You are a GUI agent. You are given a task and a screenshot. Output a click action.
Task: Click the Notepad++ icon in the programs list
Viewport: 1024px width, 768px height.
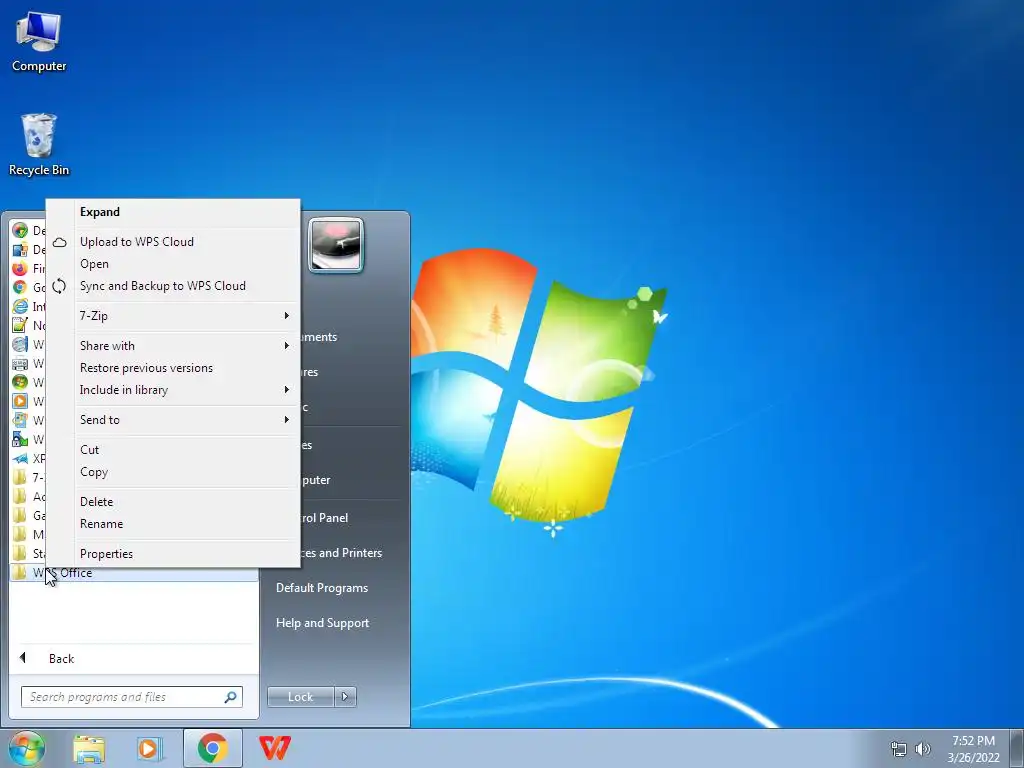click(x=20, y=325)
